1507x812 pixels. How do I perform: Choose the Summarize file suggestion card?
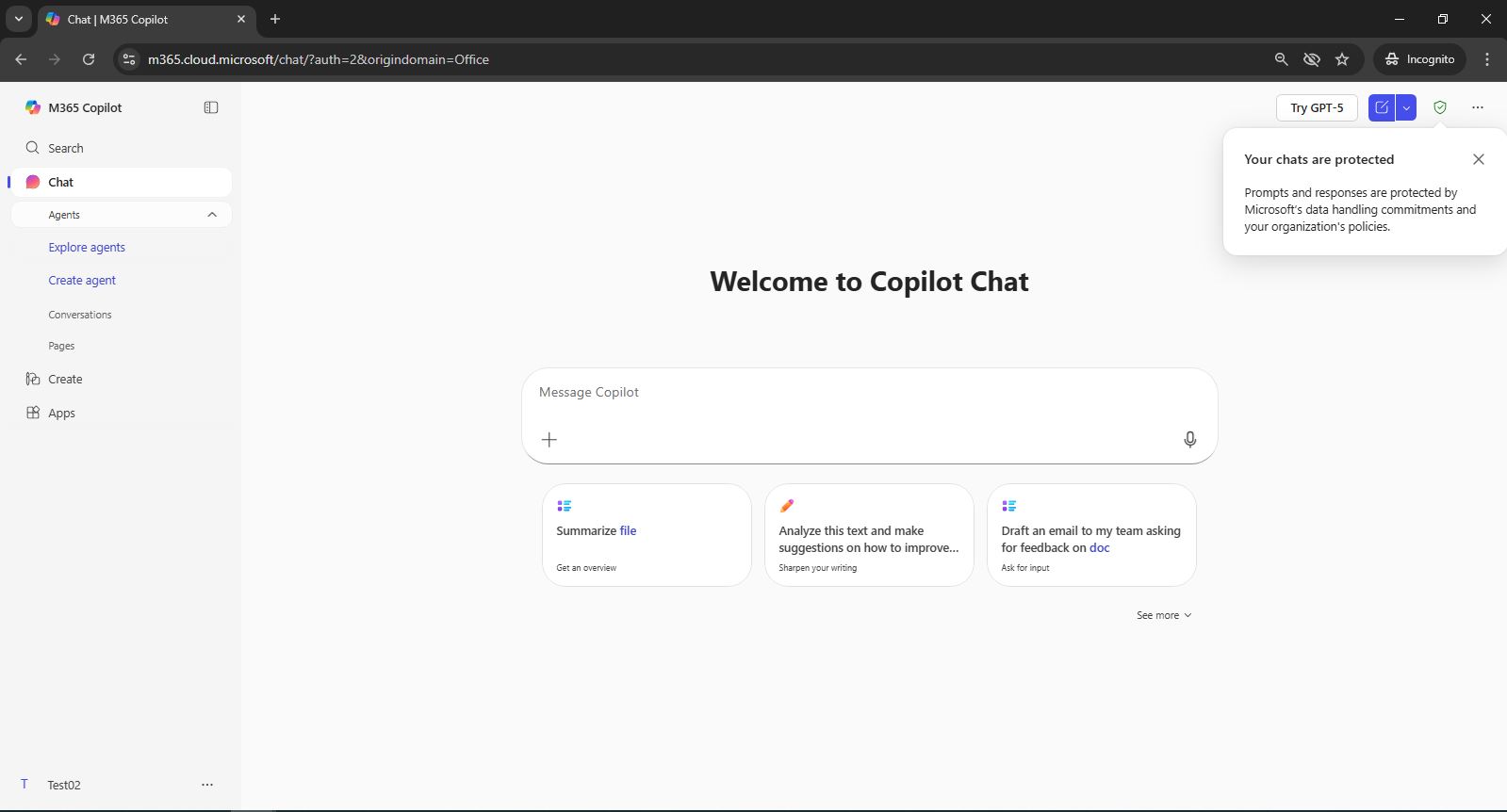(x=647, y=535)
